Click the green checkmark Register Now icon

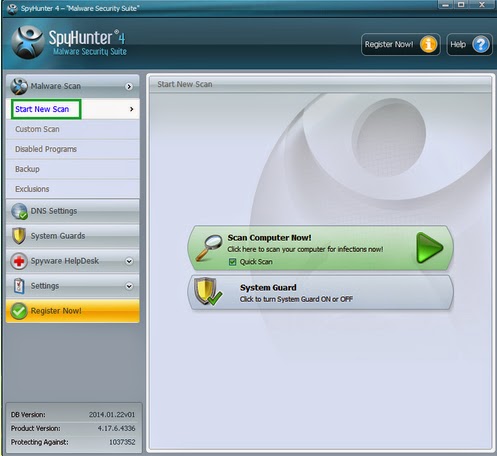point(19,311)
